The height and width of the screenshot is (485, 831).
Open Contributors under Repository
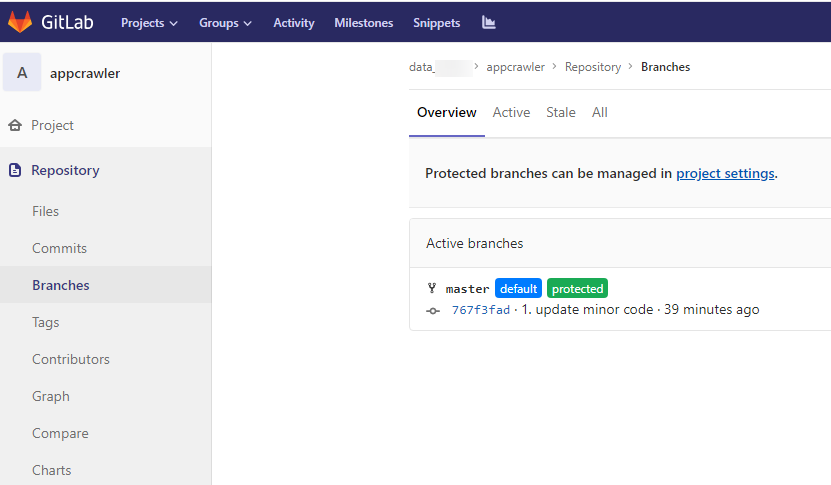click(70, 359)
